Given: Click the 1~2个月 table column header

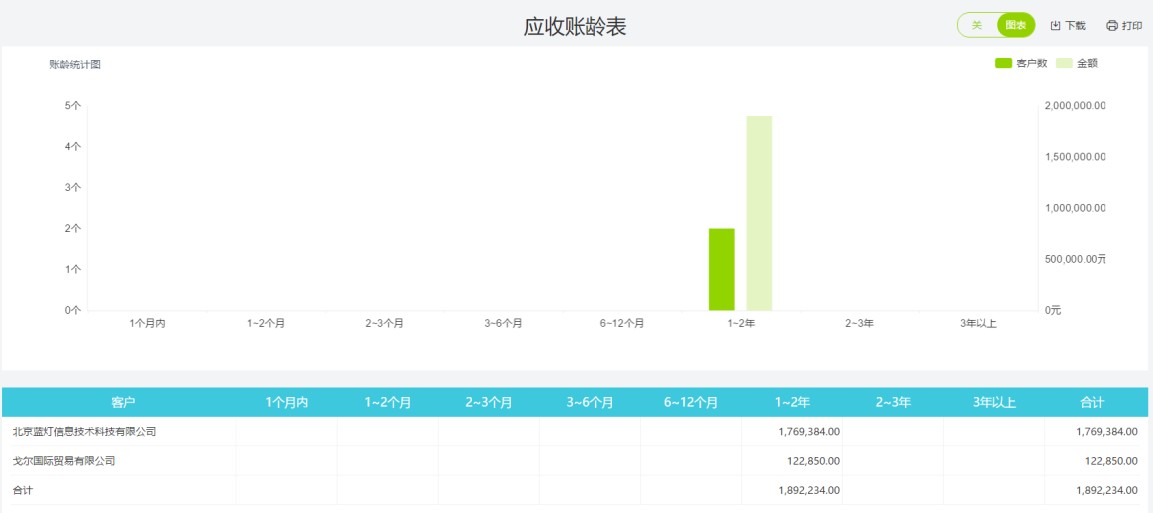Looking at the screenshot, I should coord(388,402).
